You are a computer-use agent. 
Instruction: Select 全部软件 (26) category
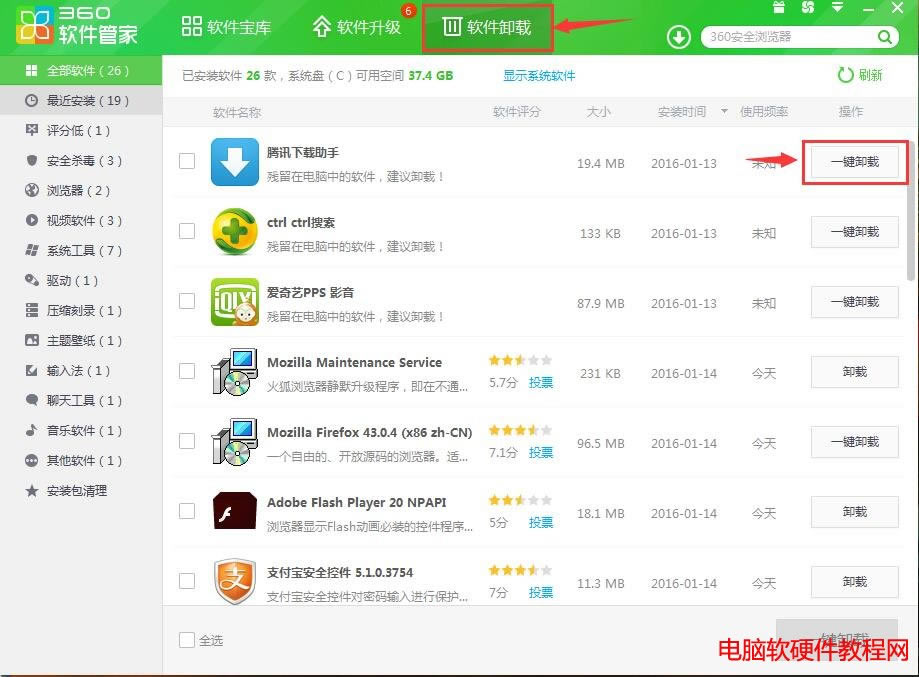pyautogui.click(x=81, y=71)
